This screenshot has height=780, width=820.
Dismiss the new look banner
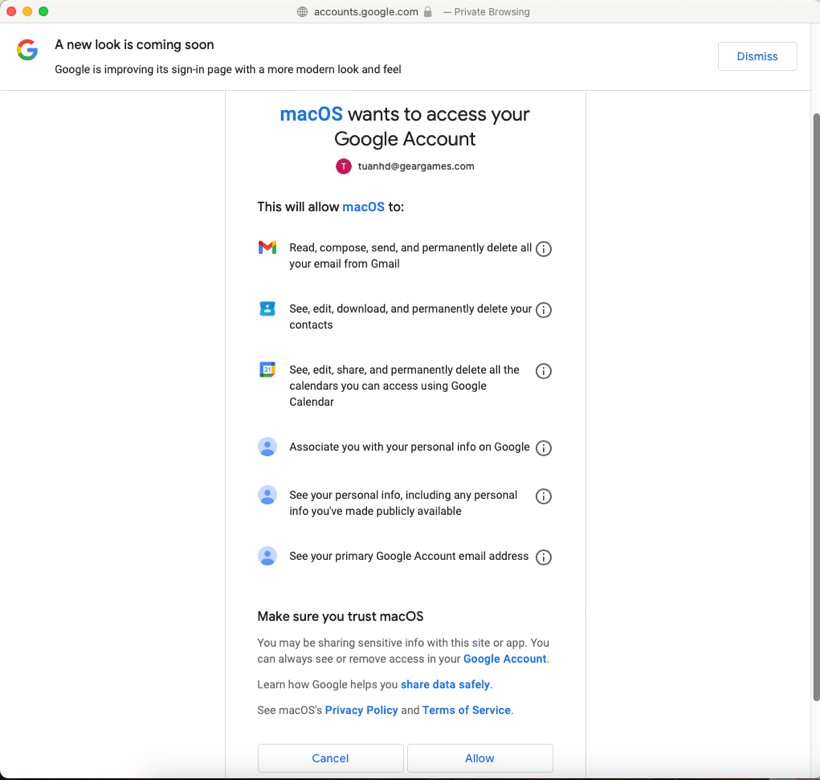[x=757, y=56]
